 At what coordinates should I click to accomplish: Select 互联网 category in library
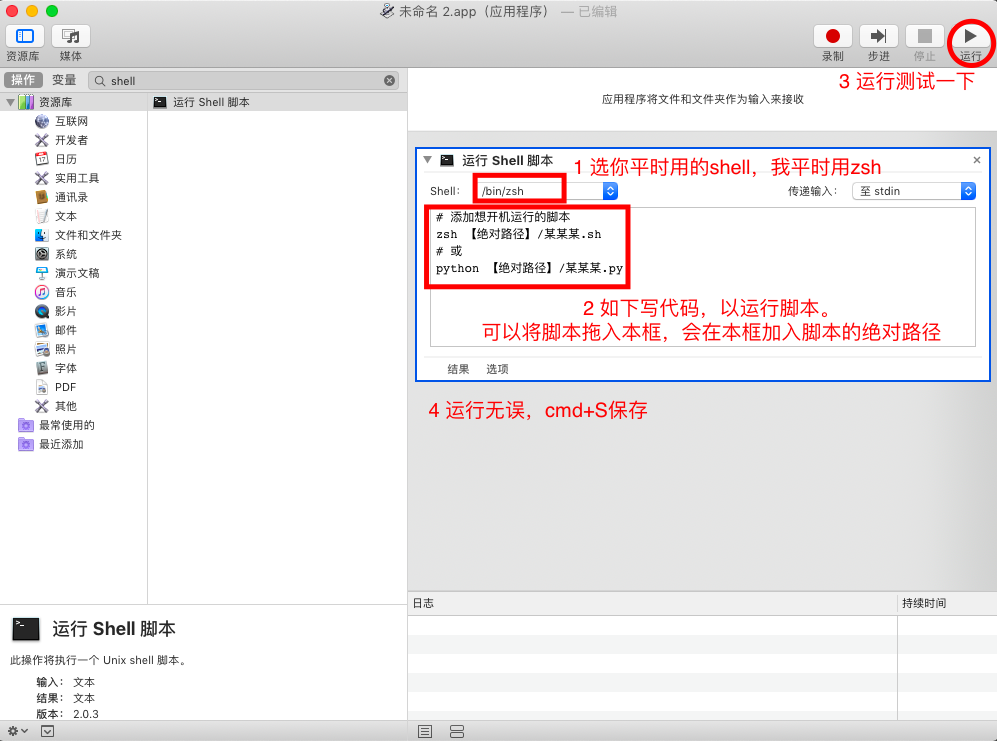(x=71, y=121)
